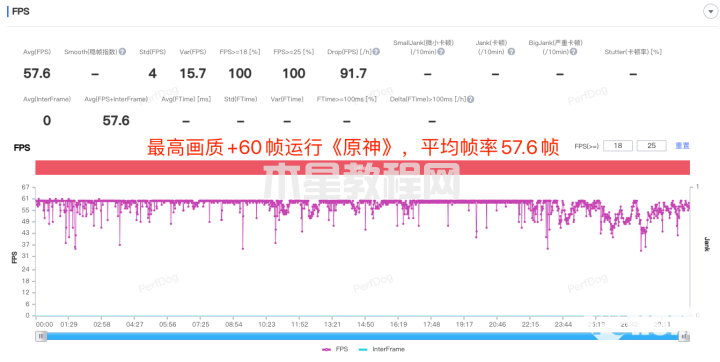Open help icon next to Delta(FTime)>100ms [/h]

[471, 99]
